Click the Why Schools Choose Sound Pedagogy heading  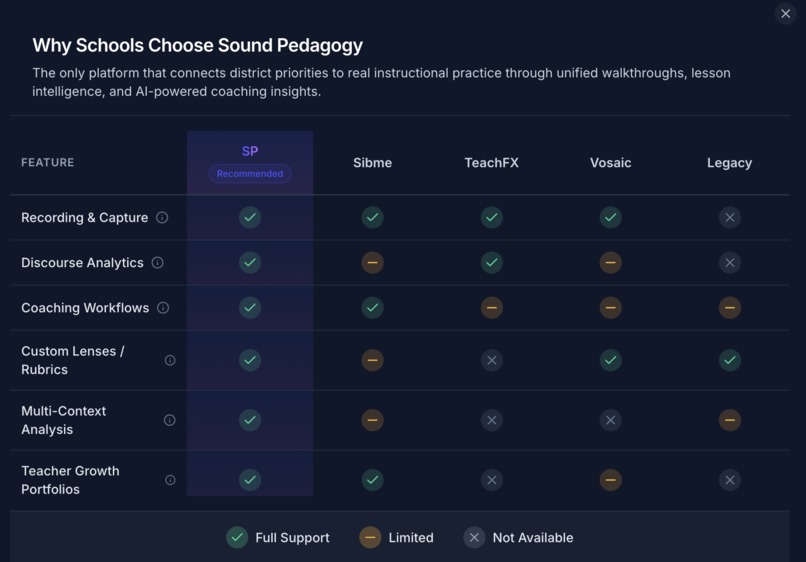point(197,46)
